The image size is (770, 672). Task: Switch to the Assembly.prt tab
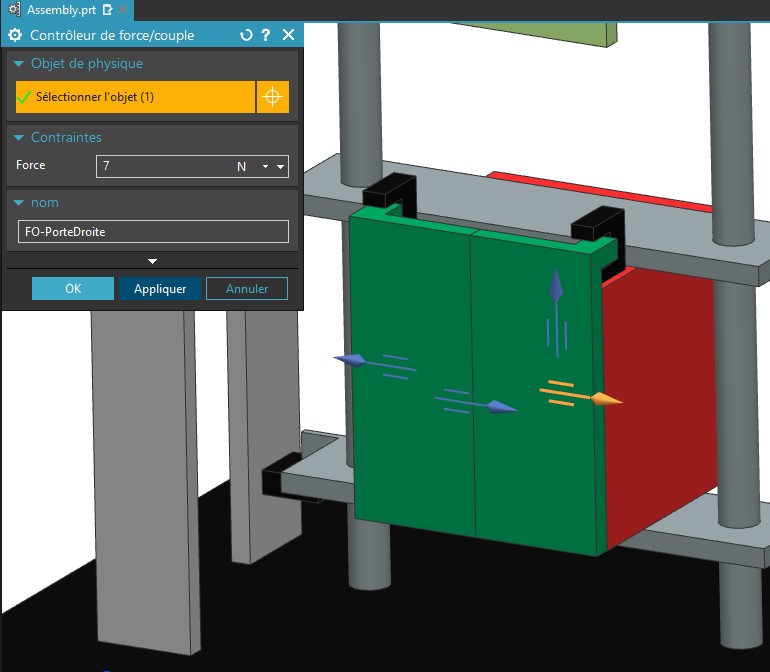[61, 10]
